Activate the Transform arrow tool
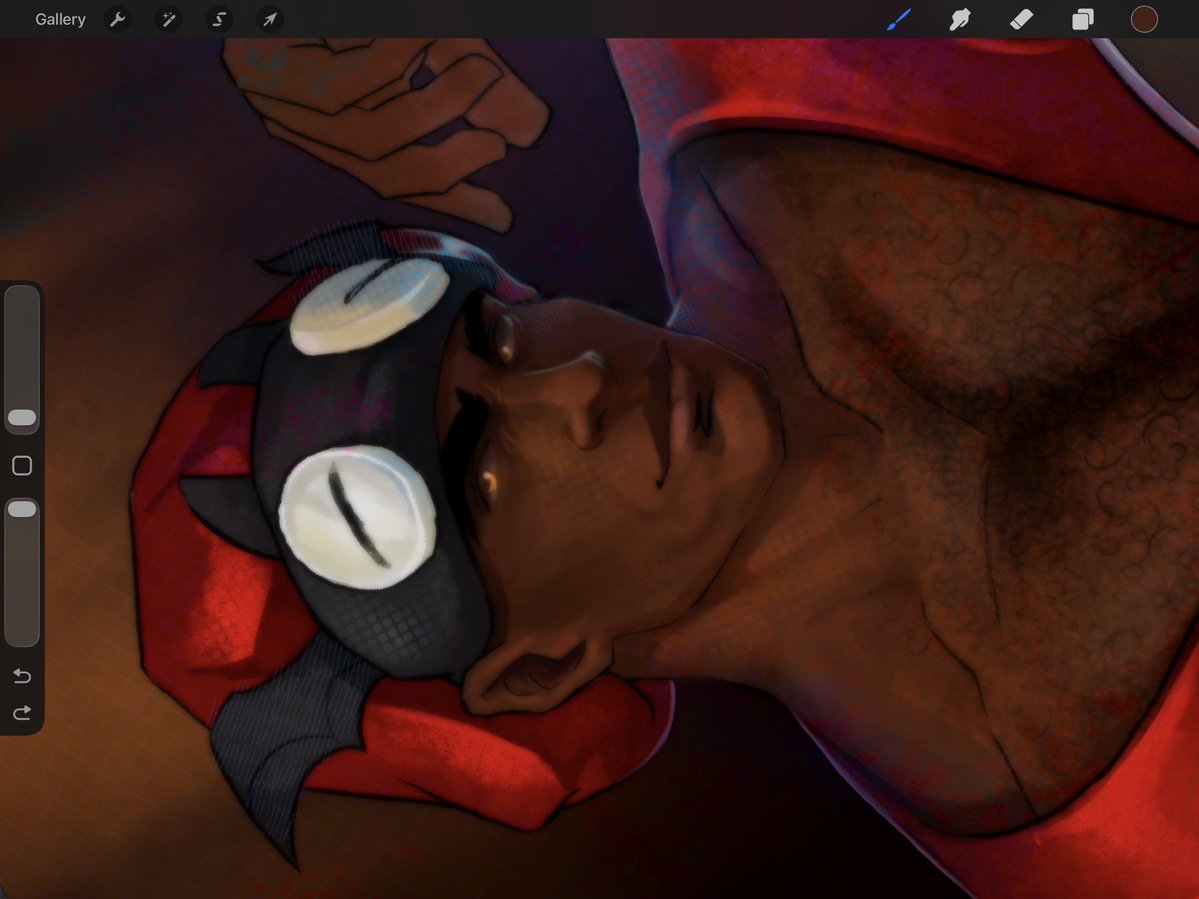 click(x=270, y=19)
